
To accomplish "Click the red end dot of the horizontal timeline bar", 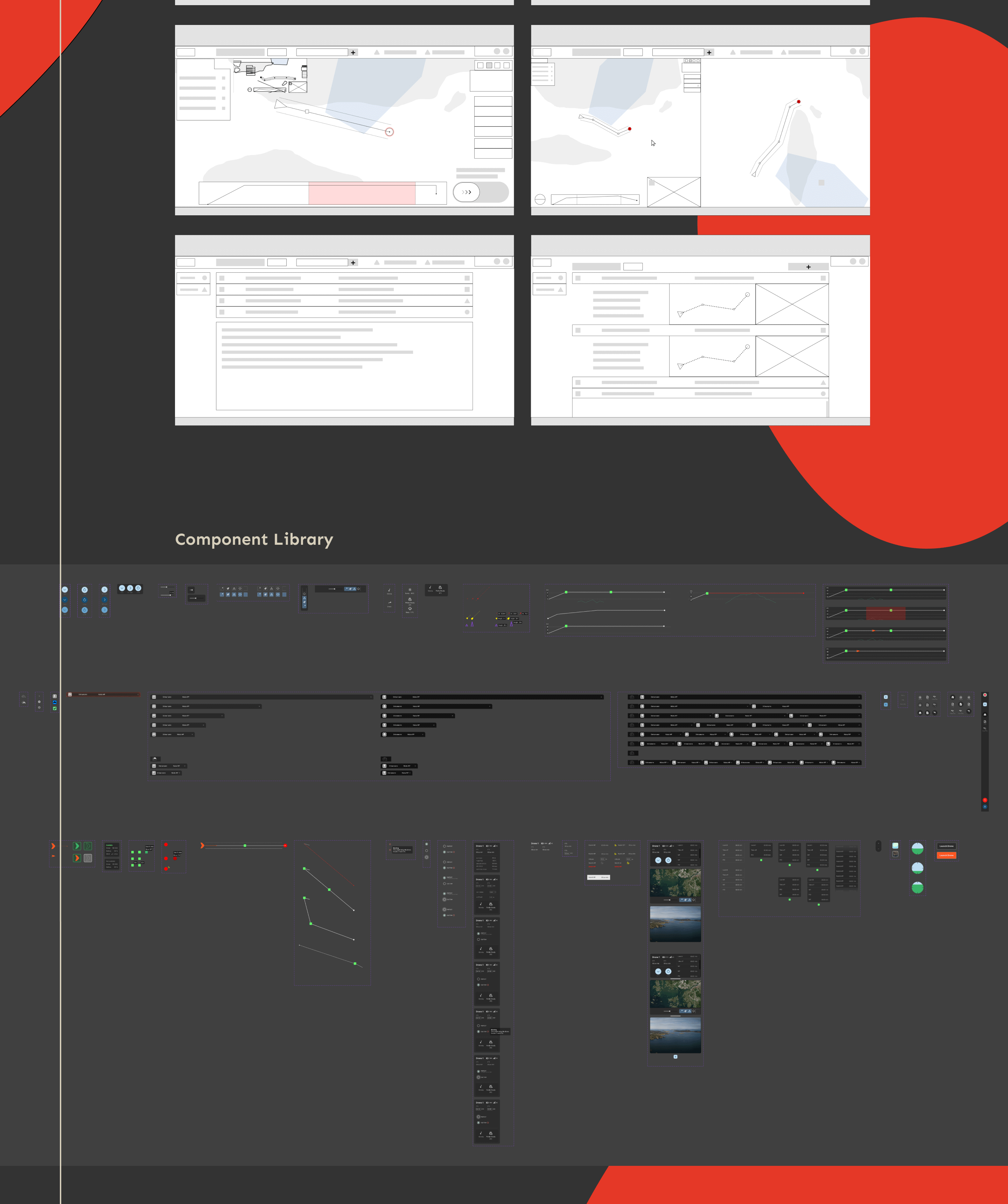I will [285, 845].
